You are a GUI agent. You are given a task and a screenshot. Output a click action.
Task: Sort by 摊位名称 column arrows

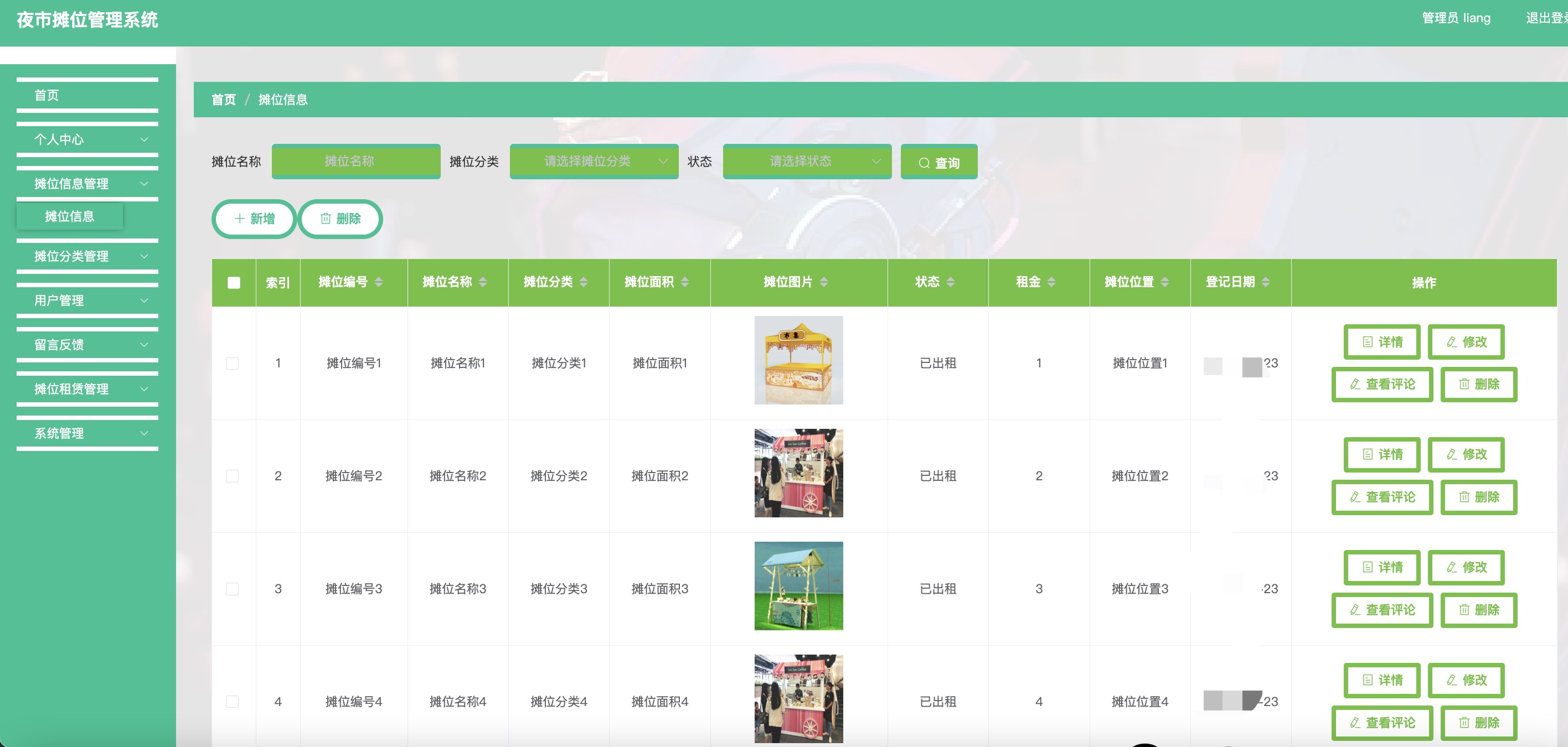[483, 282]
